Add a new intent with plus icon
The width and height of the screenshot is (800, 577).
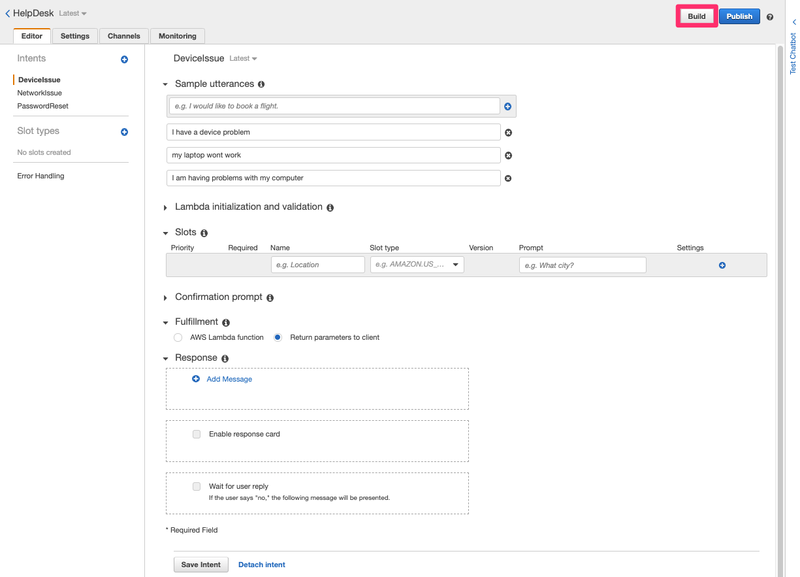pyautogui.click(x=124, y=60)
